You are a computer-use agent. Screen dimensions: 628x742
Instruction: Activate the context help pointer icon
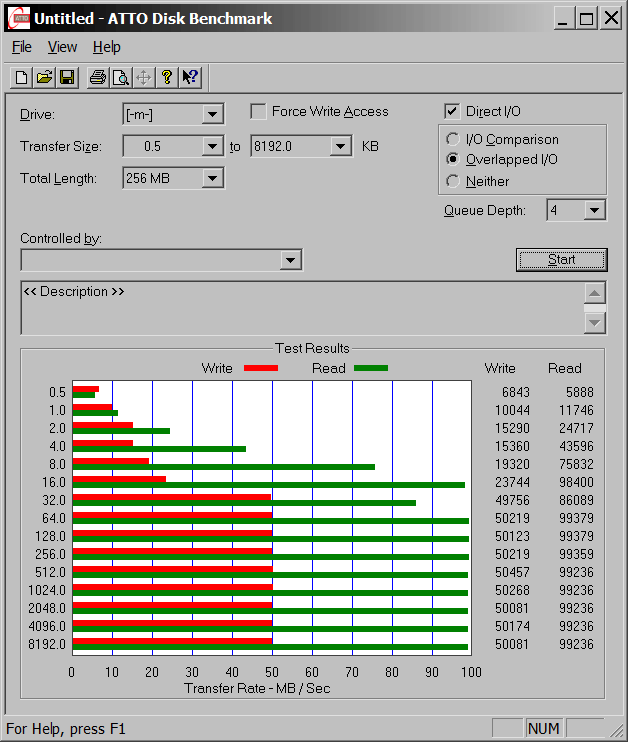[191, 77]
